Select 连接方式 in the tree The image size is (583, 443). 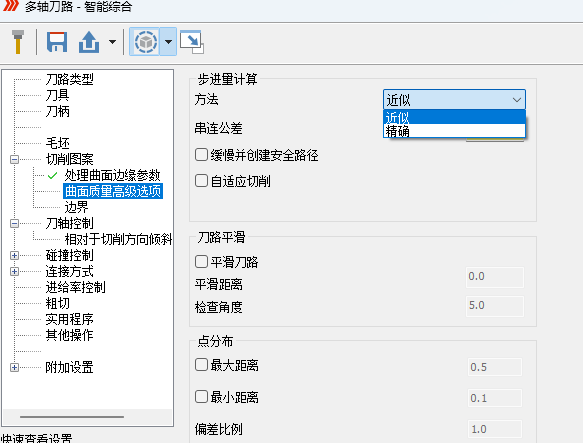(x=70, y=271)
